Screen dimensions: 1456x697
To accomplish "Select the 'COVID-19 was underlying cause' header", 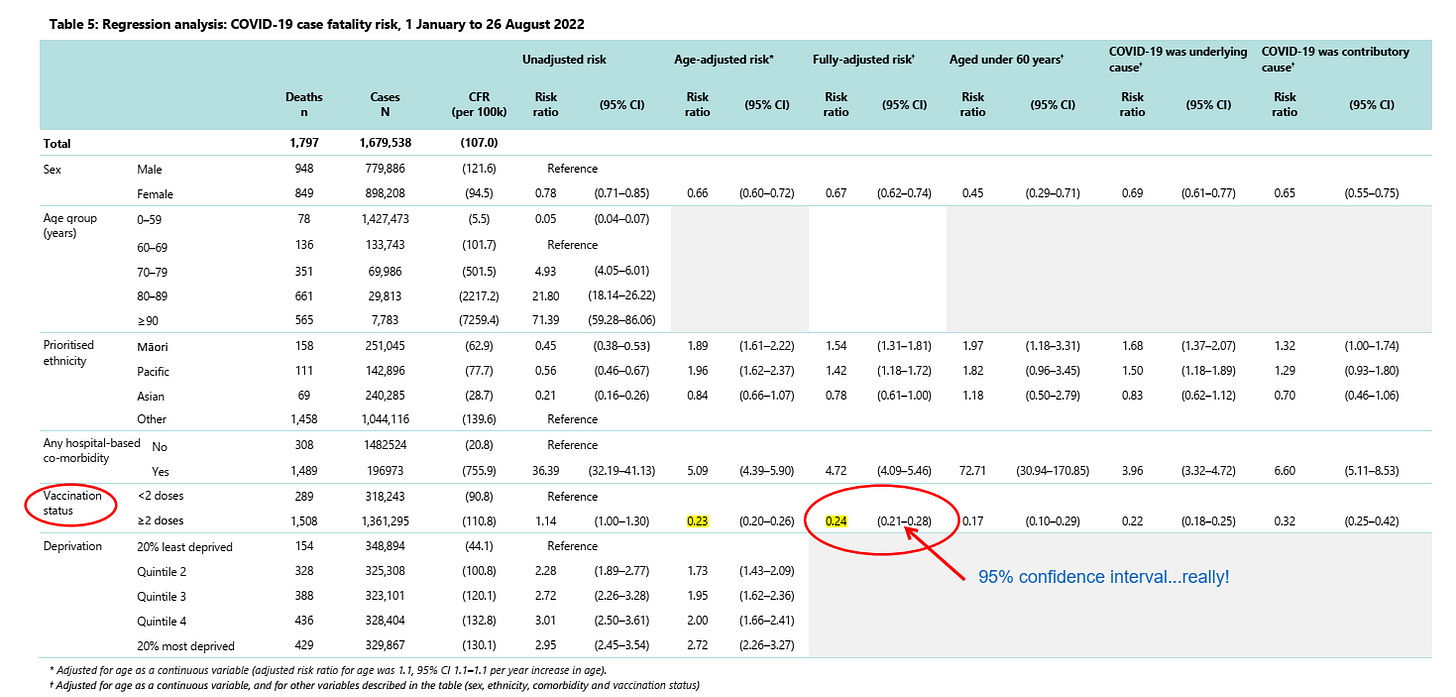I will (x=1176, y=60).
